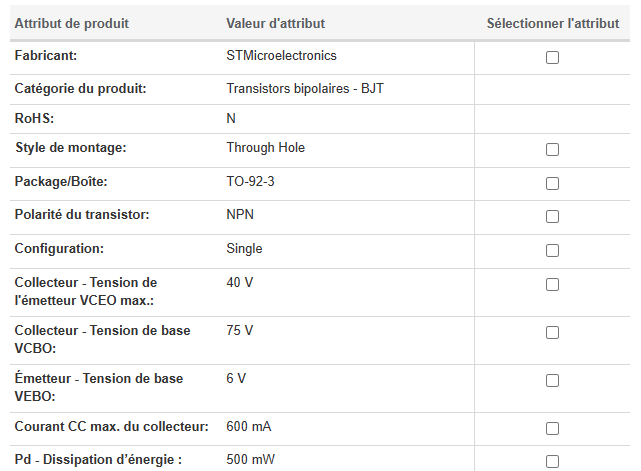Click the TO-92-3 package value

click(250, 182)
